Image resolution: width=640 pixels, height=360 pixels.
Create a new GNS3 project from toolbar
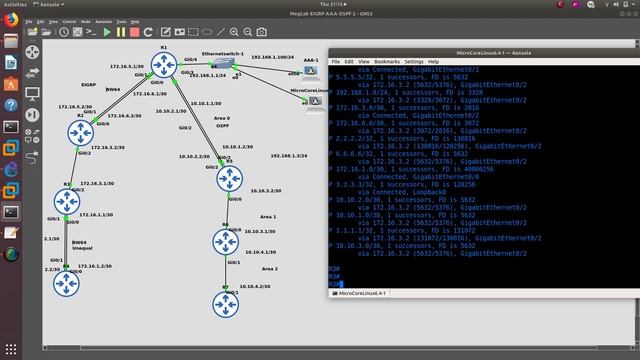(32, 32)
